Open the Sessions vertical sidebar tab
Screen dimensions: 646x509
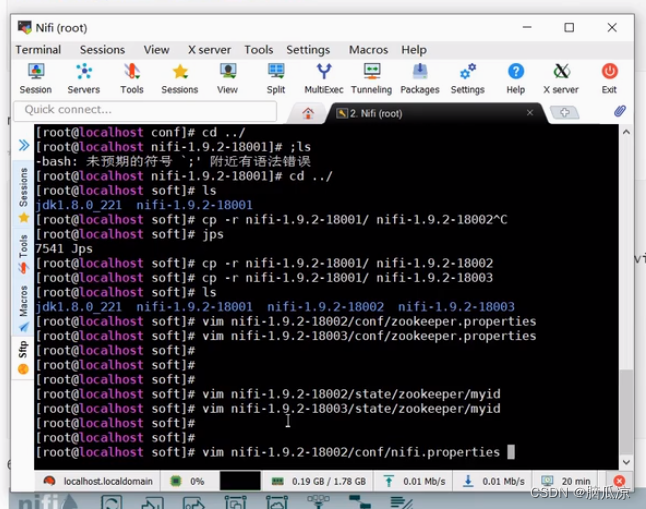(x=23, y=194)
